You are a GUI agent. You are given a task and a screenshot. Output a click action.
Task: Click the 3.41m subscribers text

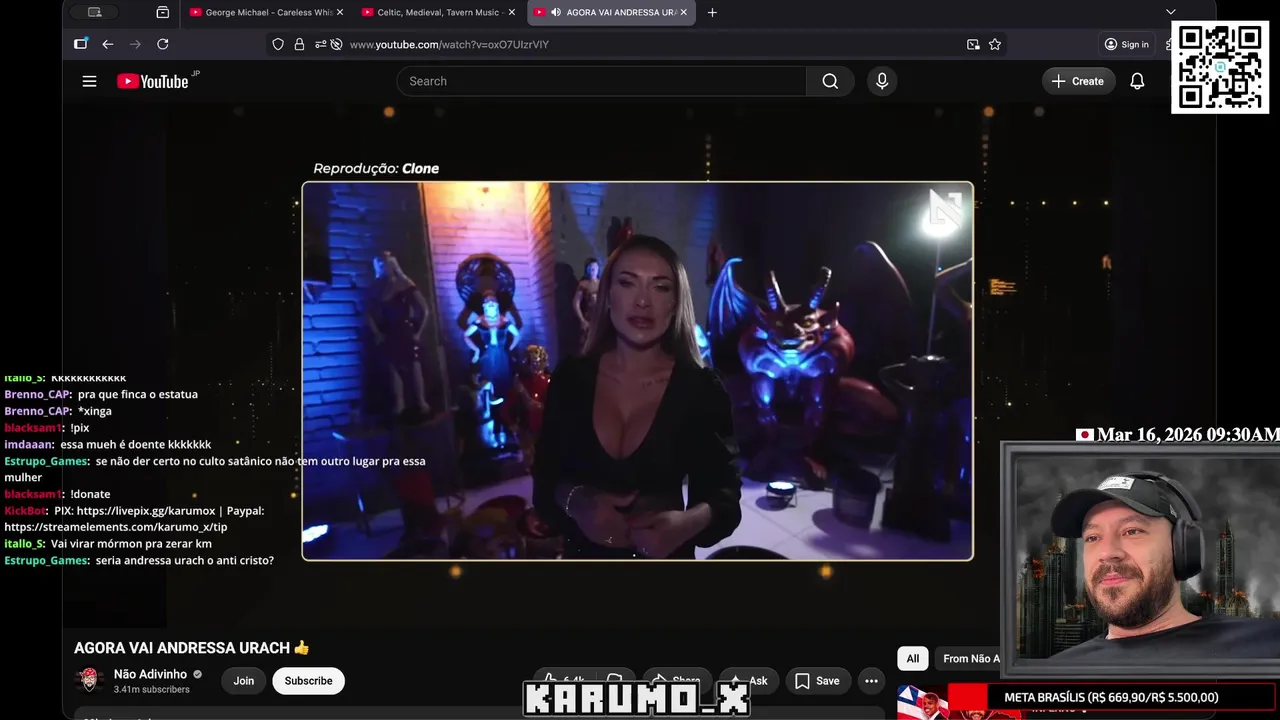(x=152, y=690)
